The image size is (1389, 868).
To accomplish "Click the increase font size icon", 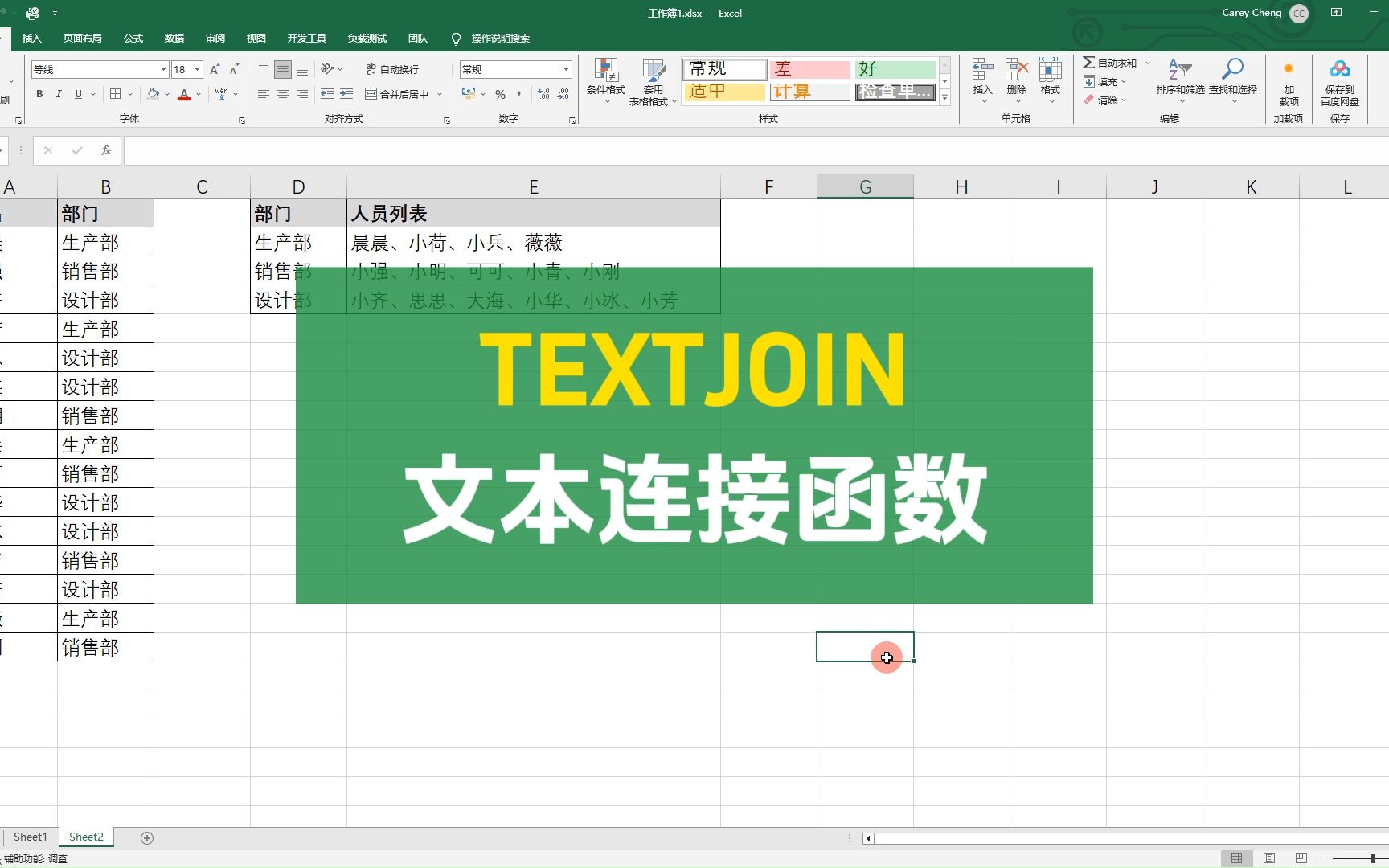I will (215, 70).
